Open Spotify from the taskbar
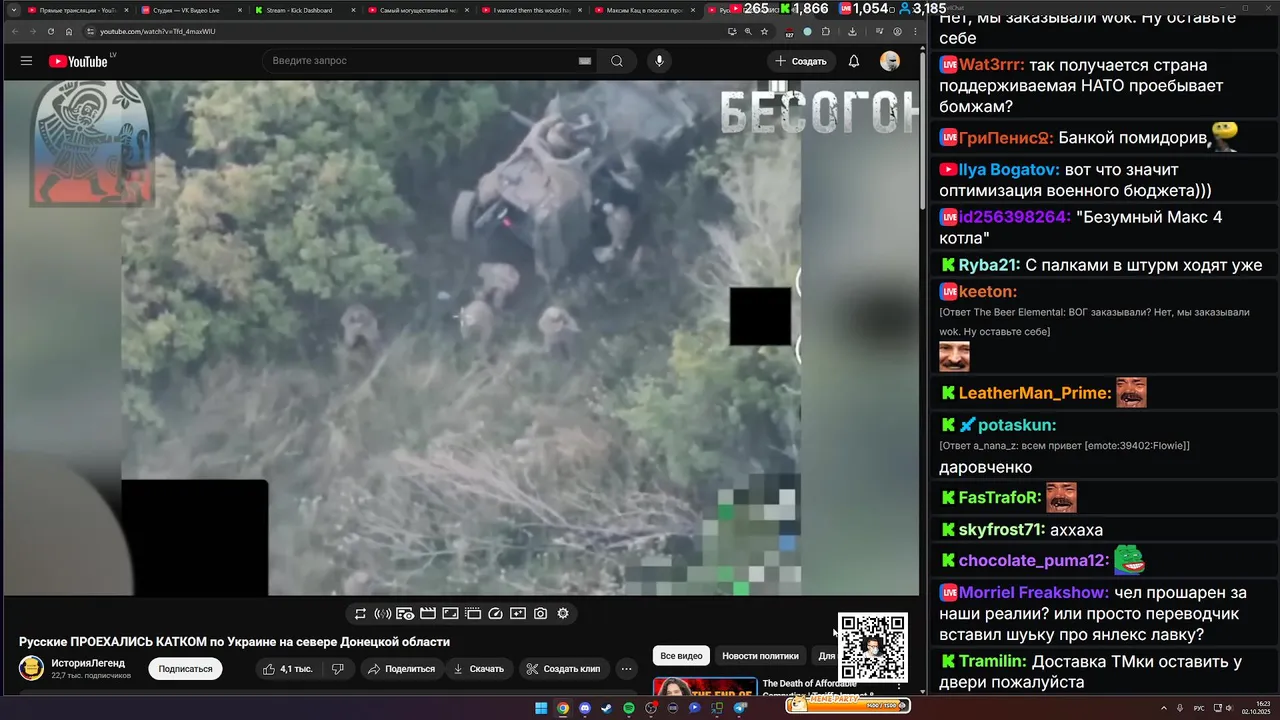The height and width of the screenshot is (720, 1280). pyautogui.click(x=629, y=708)
